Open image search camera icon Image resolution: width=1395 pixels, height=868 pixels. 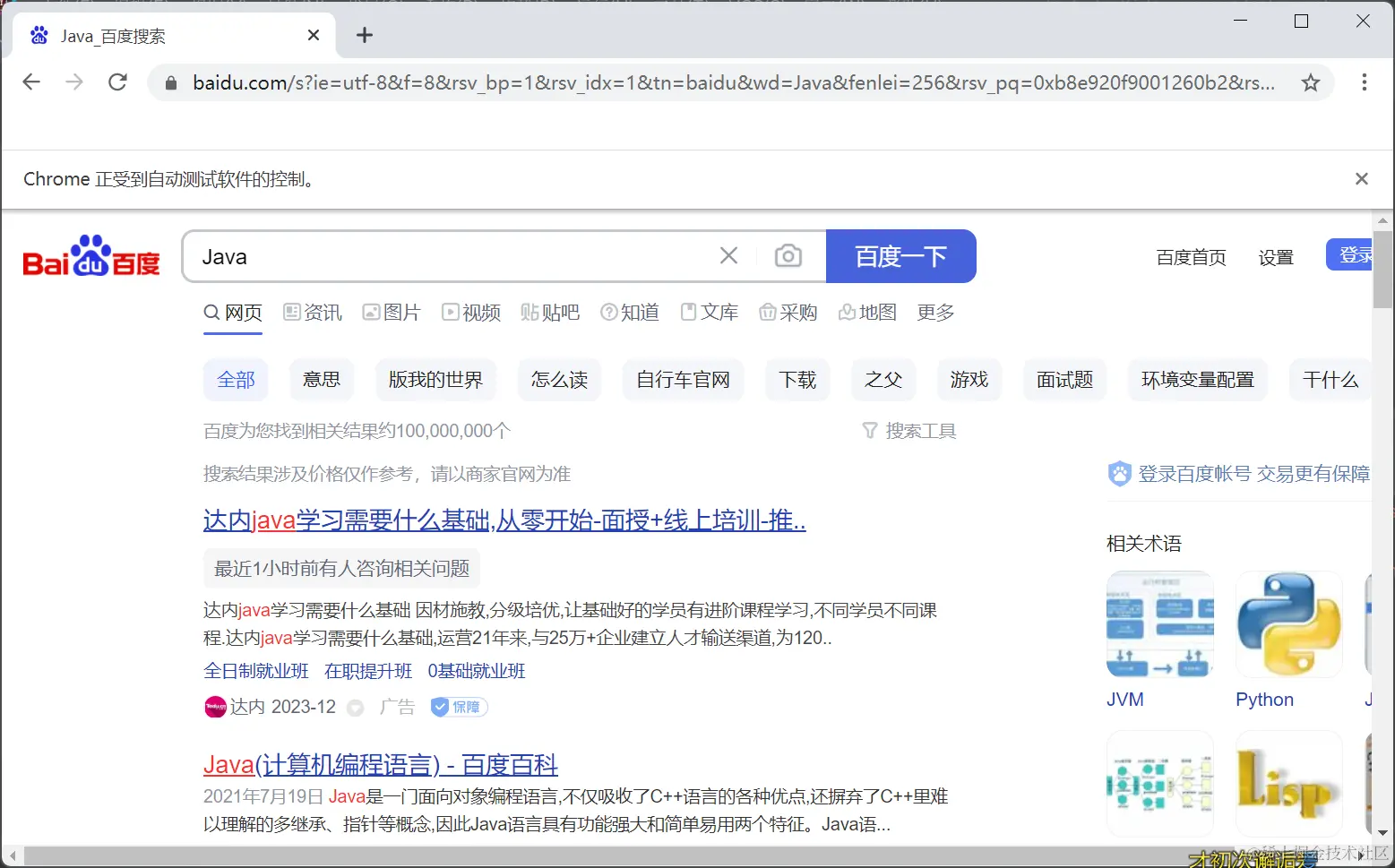pos(788,256)
